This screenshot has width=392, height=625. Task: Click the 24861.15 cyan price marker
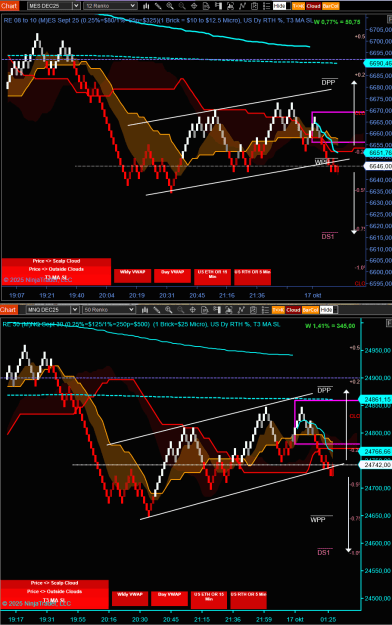click(x=376, y=399)
